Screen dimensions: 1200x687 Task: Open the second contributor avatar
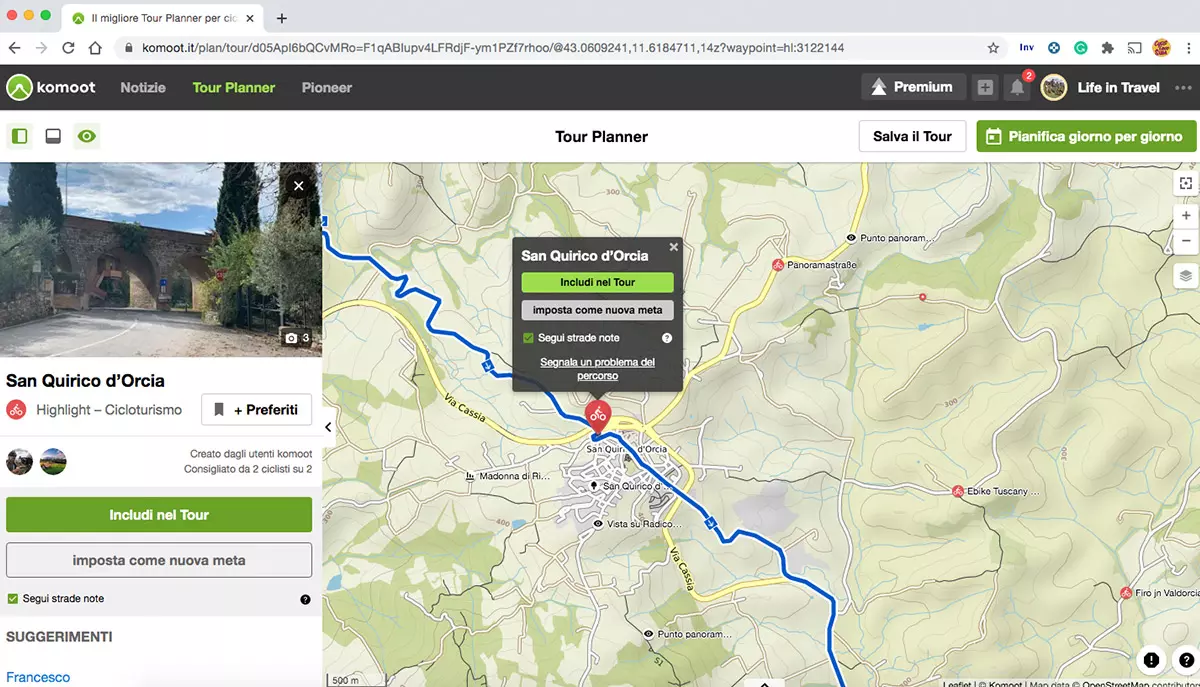pyautogui.click(x=53, y=461)
